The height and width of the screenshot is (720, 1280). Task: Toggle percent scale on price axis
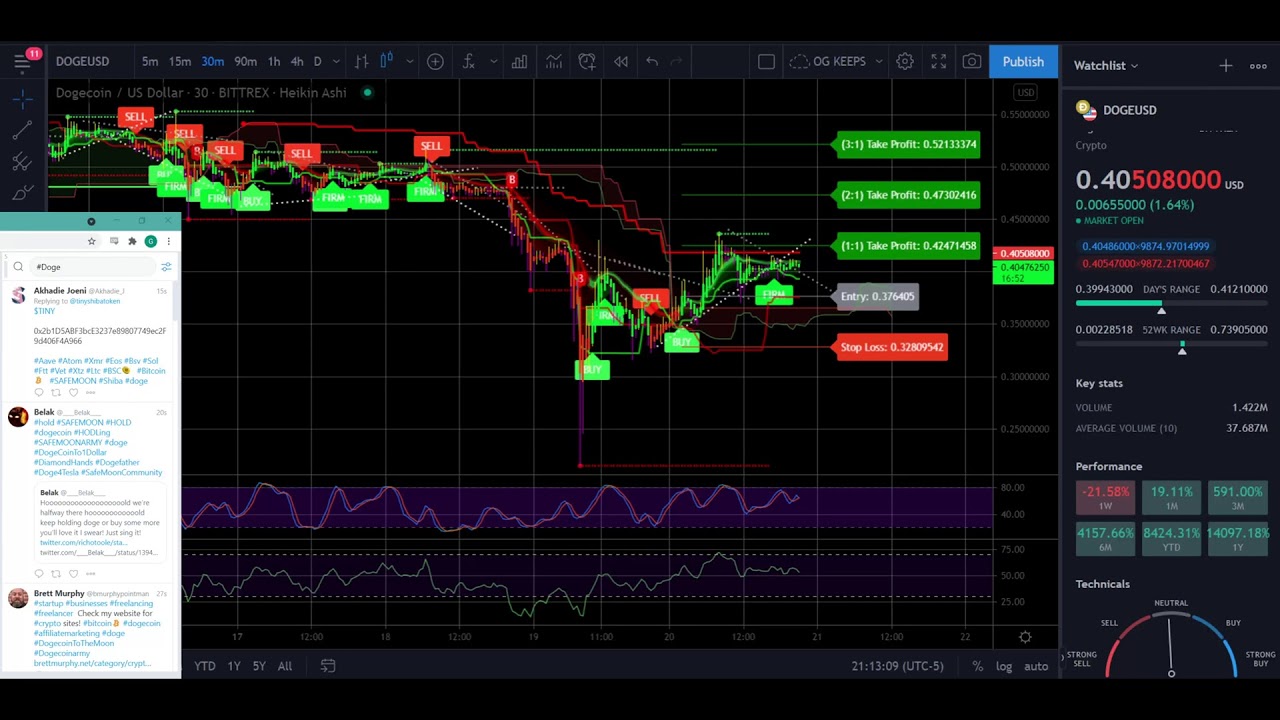pyautogui.click(x=977, y=666)
